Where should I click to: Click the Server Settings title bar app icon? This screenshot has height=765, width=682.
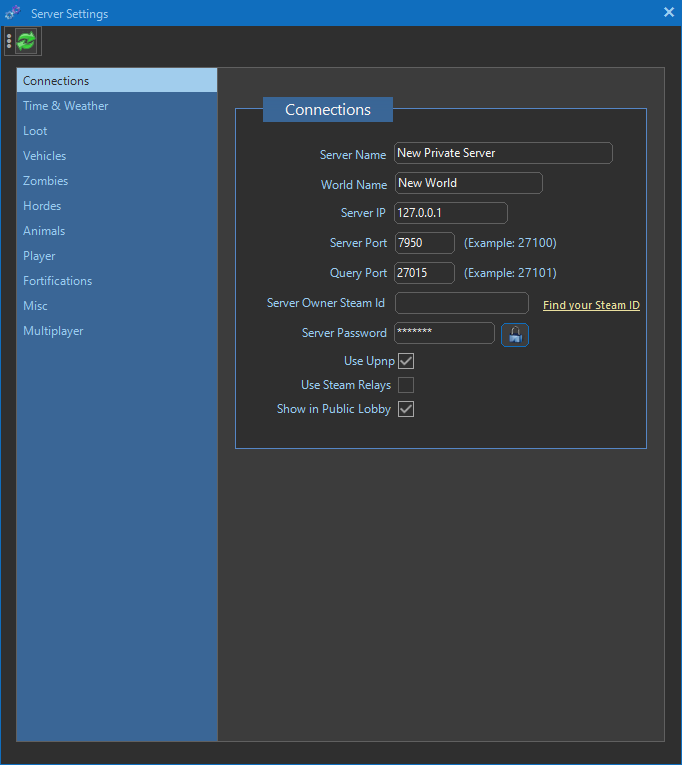click(x=13, y=13)
